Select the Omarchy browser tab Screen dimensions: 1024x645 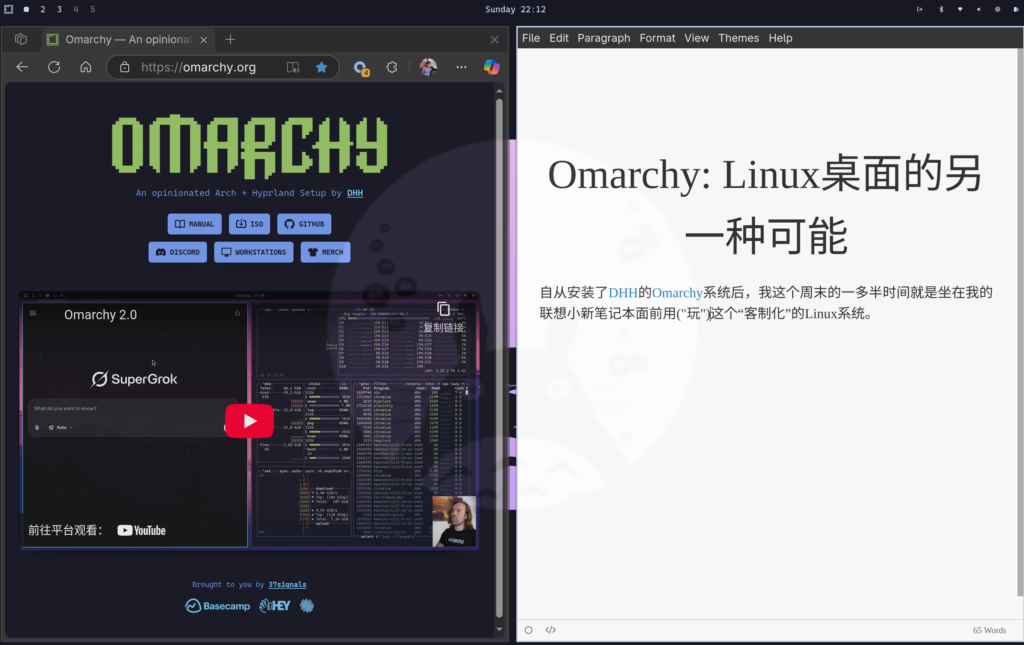127,39
